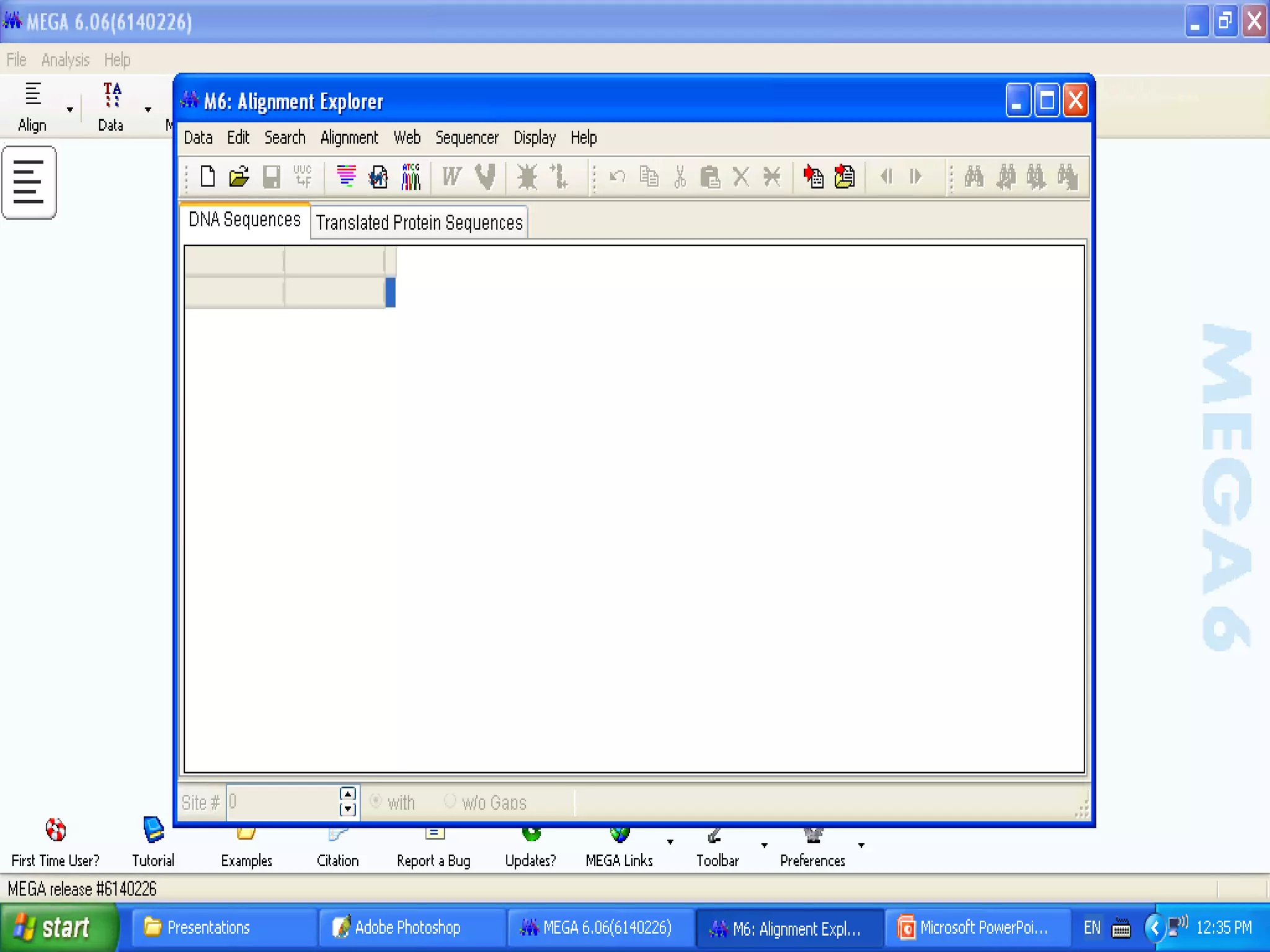
Task: Click the new alignment blank page icon
Action: 208,177
